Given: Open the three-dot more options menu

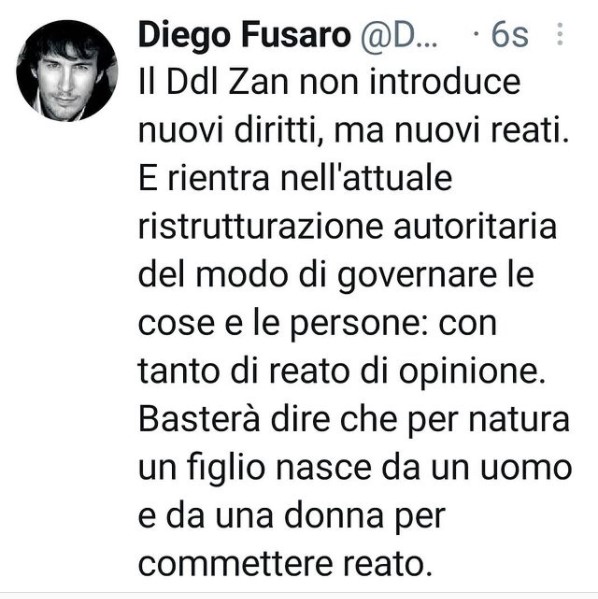Looking at the screenshot, I should (560, 34).
